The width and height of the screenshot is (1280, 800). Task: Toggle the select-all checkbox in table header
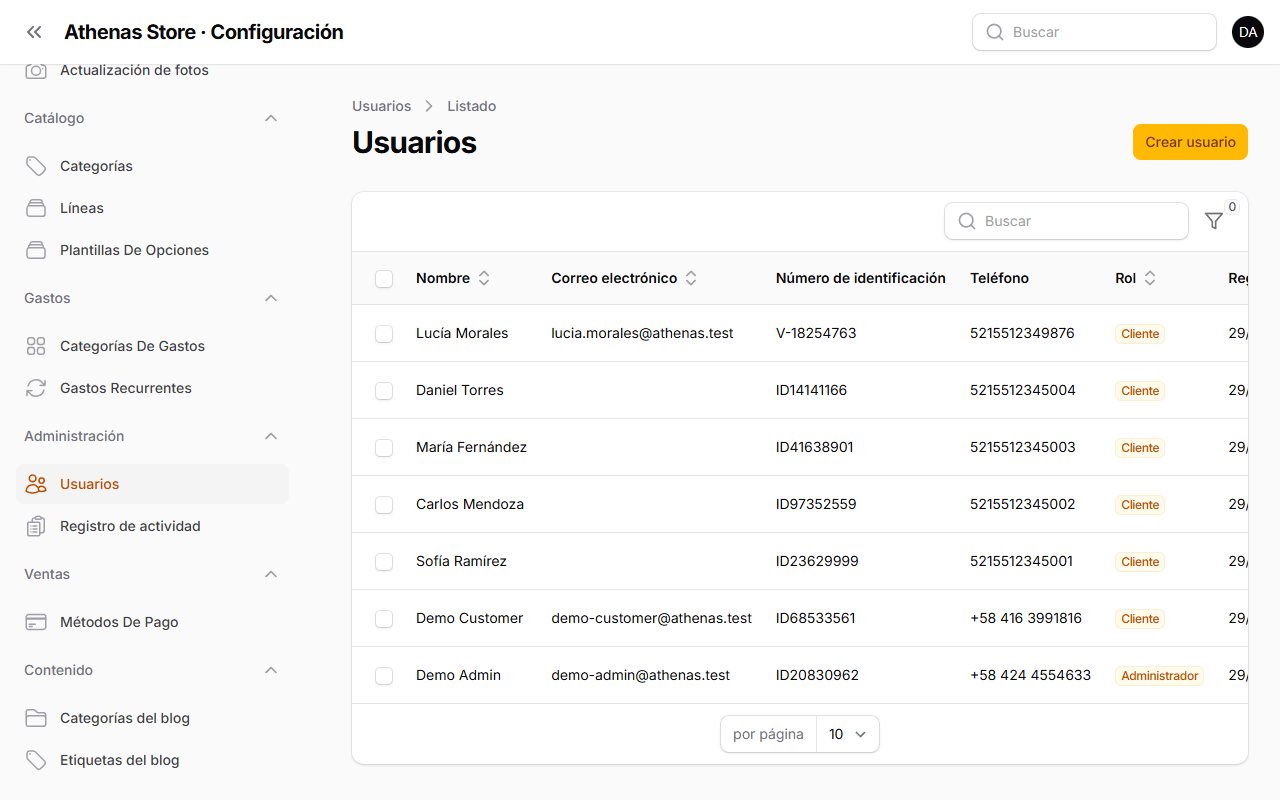pyautogui.click(x=384, y=279)
